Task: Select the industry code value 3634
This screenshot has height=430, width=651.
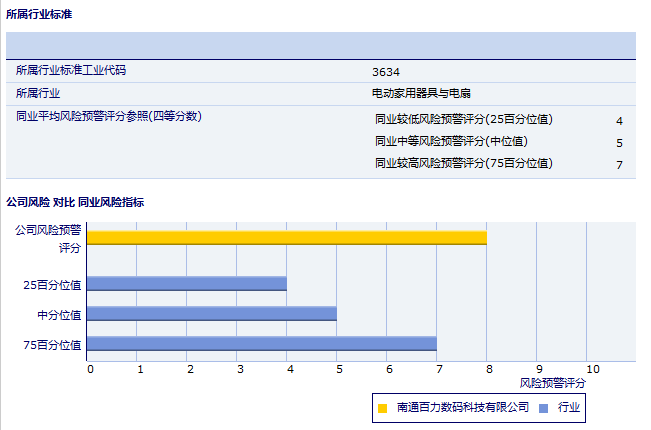Action: 385,72
